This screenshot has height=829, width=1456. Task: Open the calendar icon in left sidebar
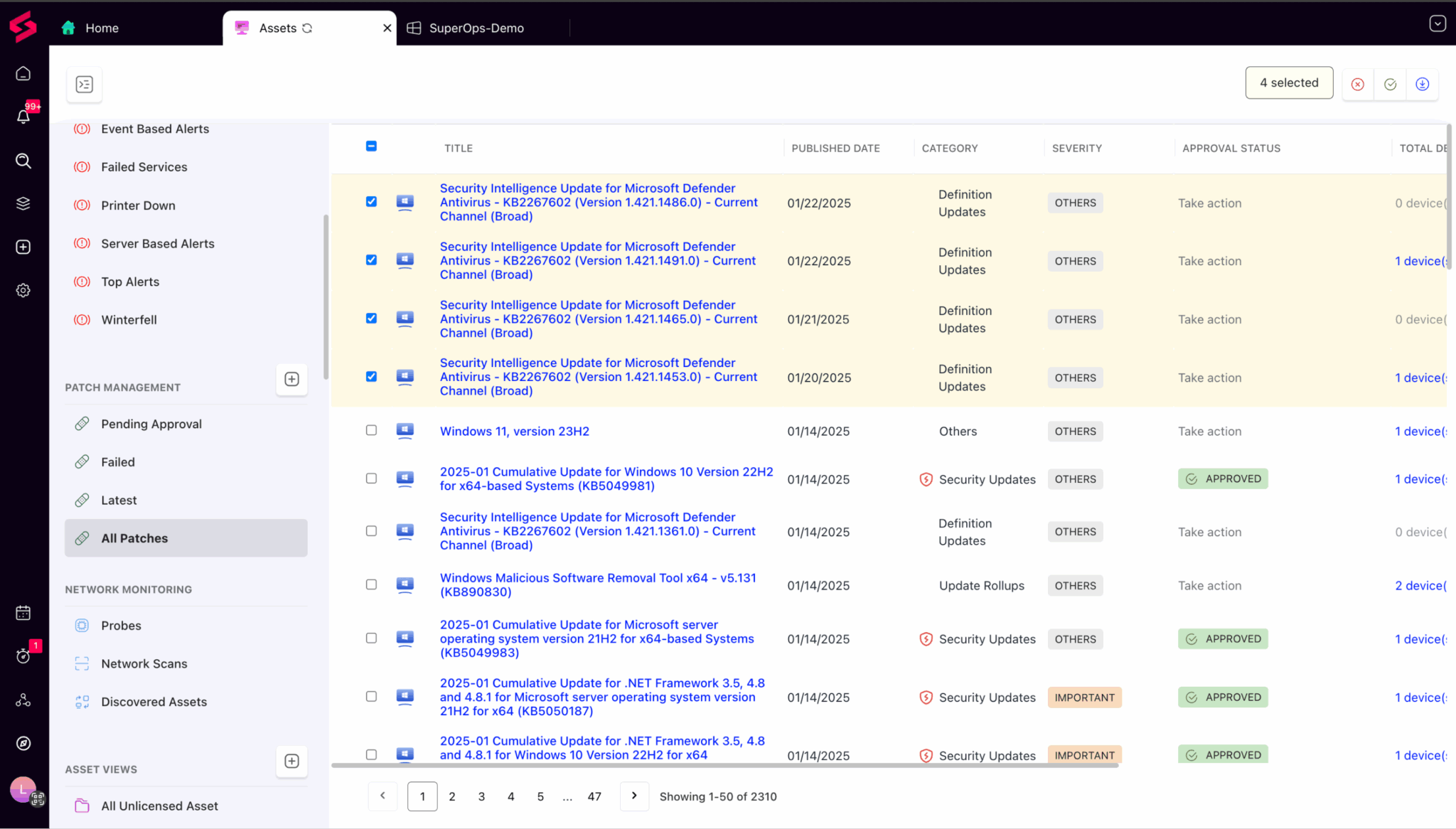click(x=23, y=612)
